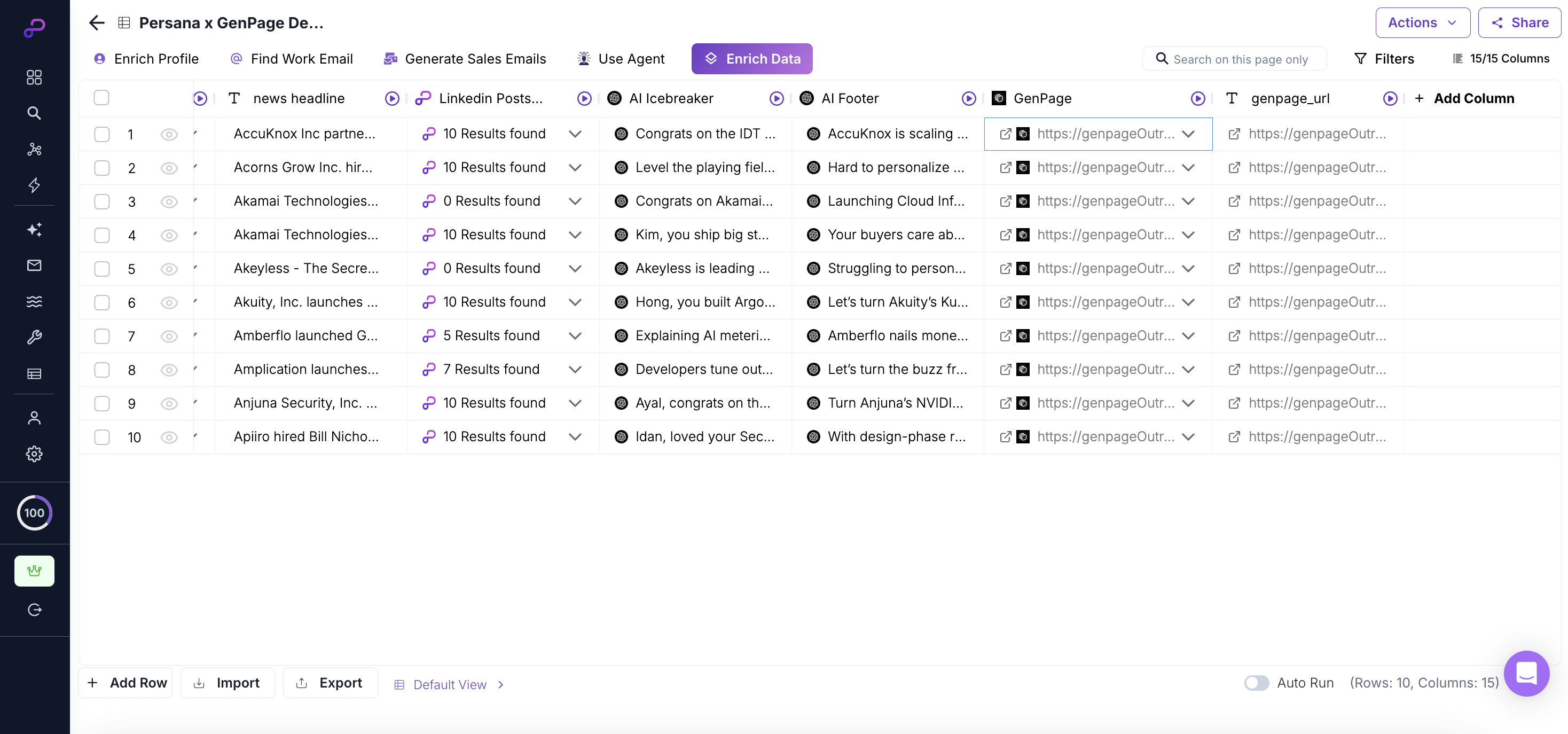Click the Export button
Screen dimensions: 1568x734
click(x=330, y=683)
